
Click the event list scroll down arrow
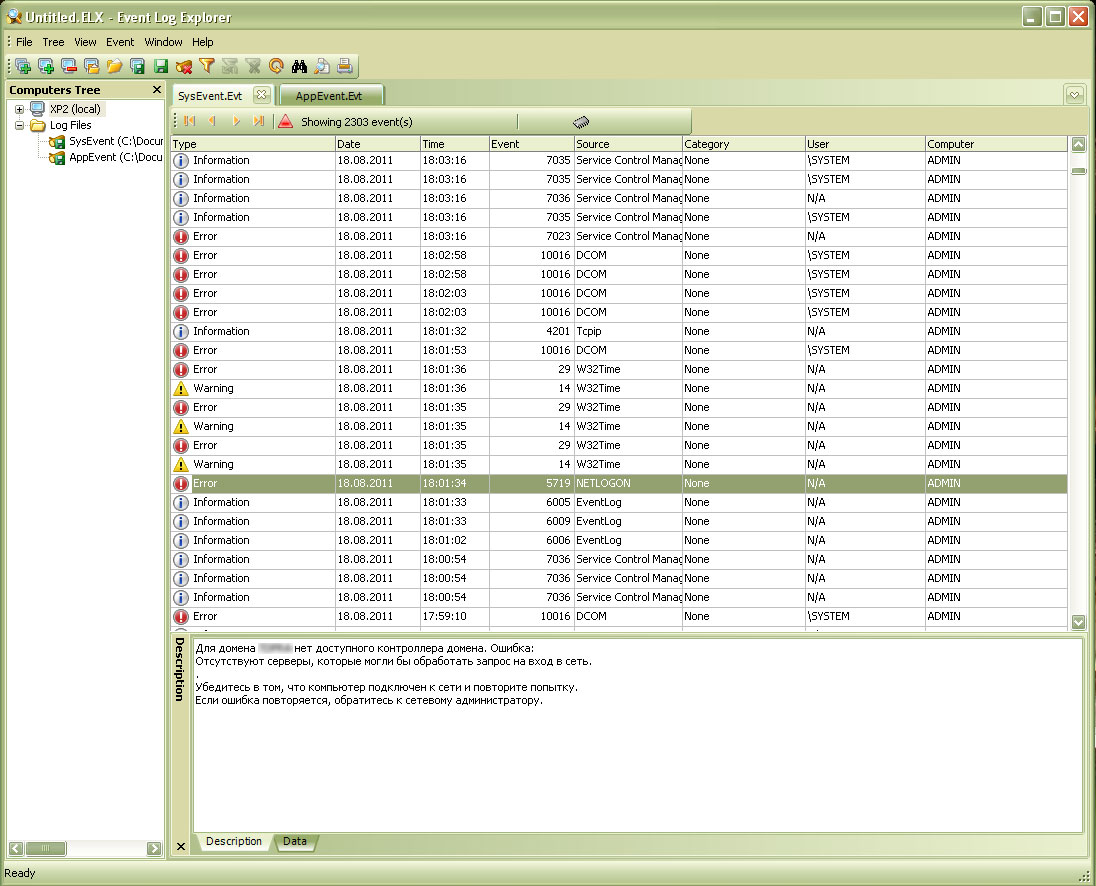pyautogui.click(x=1078, y=622)
